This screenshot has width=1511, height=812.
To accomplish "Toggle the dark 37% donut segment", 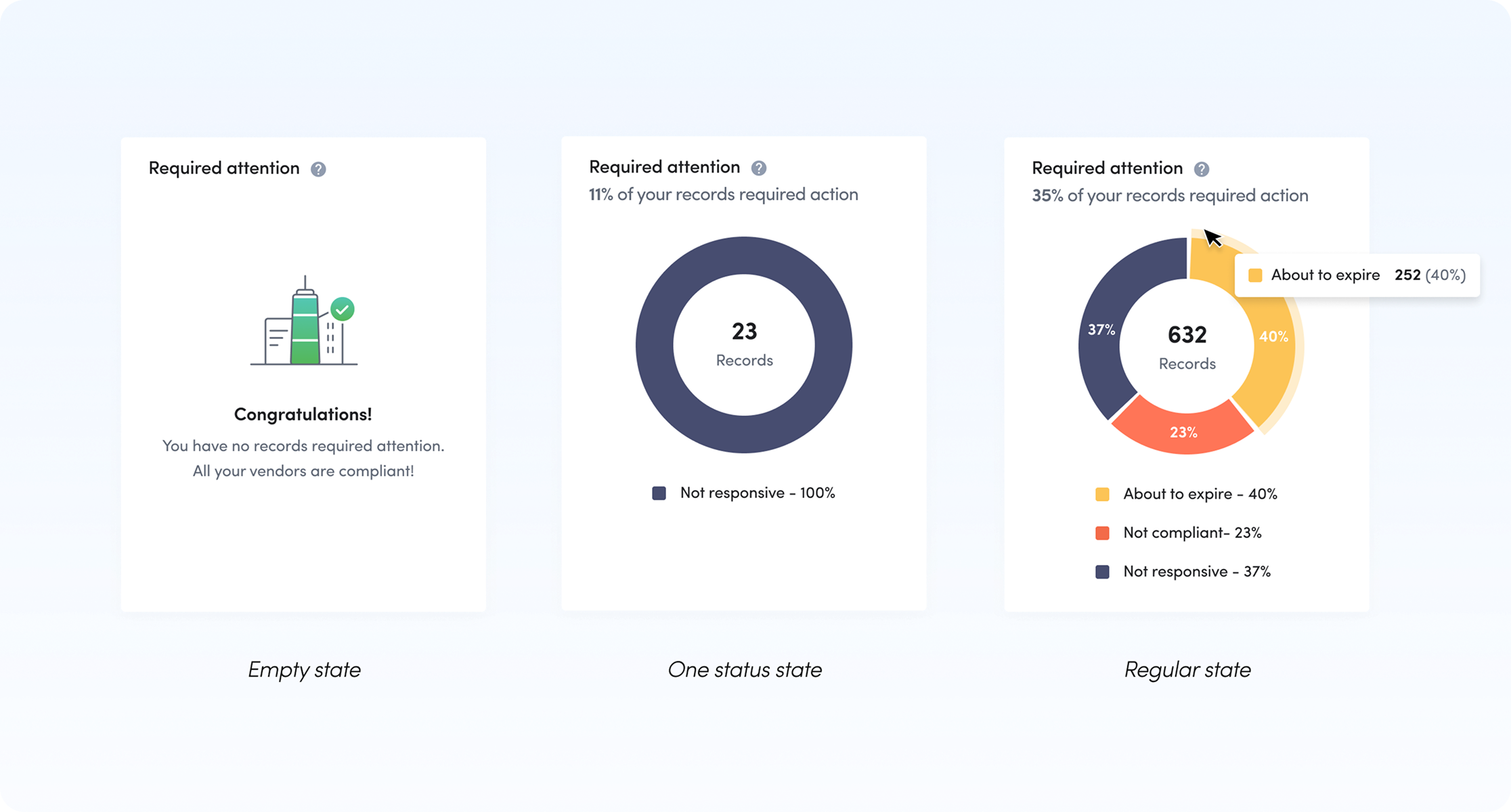I will coord(1101,330).
